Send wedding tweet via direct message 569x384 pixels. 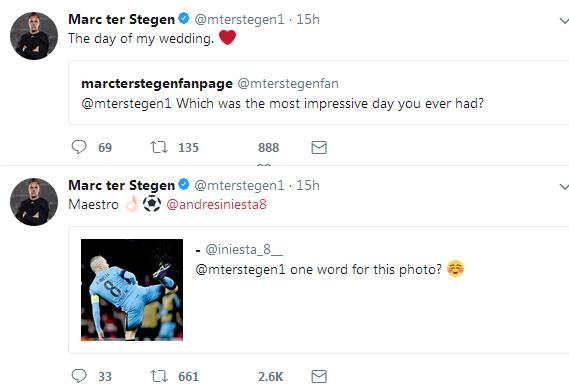(x=319, y=147)
